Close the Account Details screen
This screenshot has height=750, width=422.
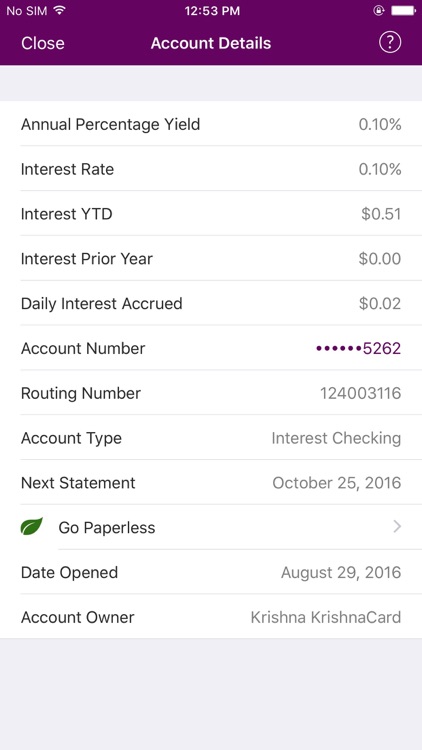point(43,43)
